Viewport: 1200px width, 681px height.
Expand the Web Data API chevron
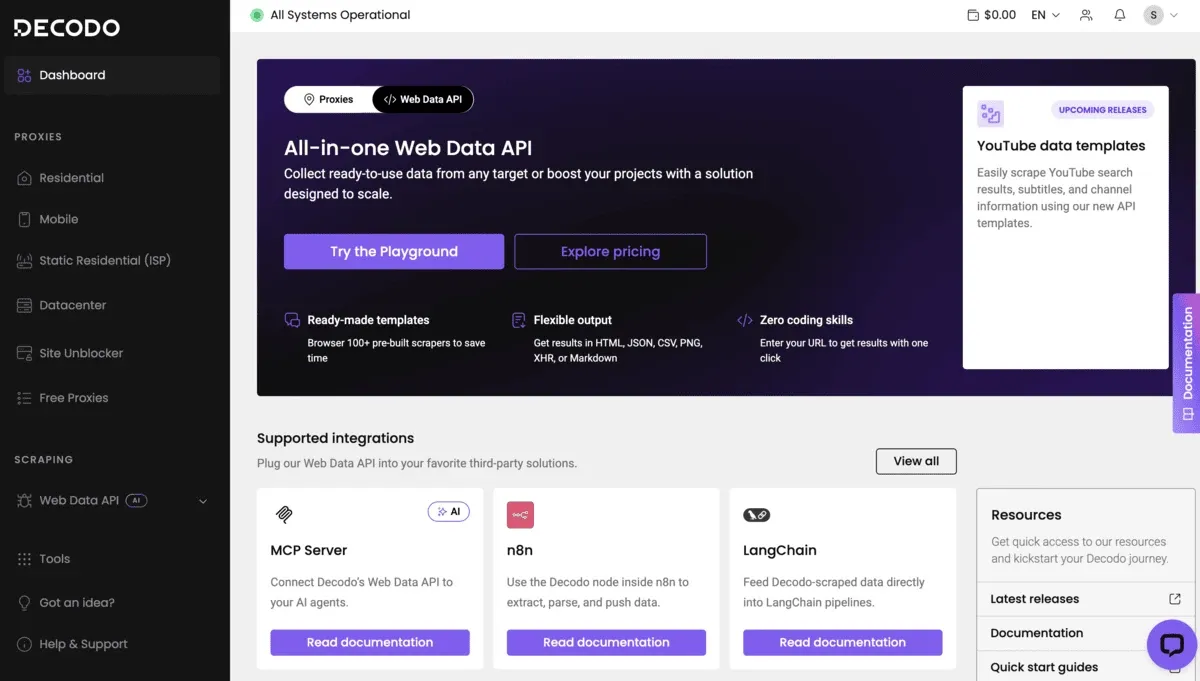203,501
